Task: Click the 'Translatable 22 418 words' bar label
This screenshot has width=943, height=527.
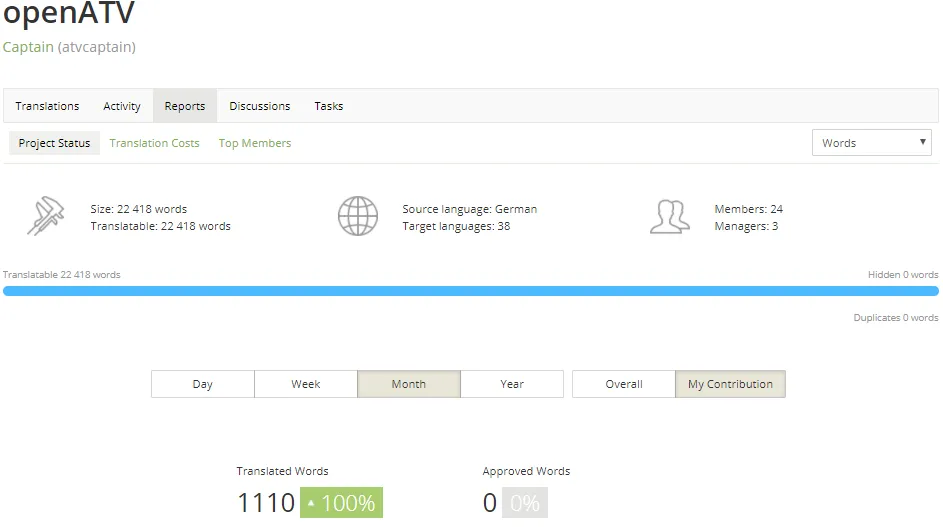Action: tap(61, 274)
